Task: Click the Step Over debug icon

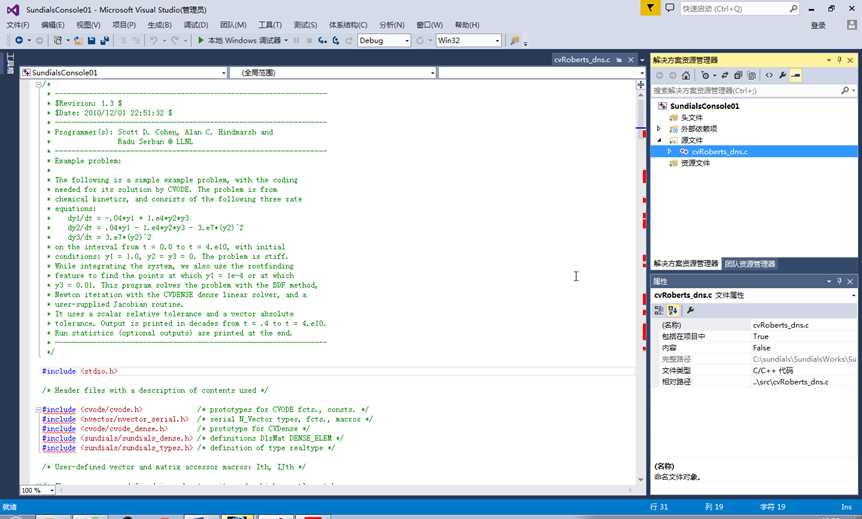Action: click(335, 40)
